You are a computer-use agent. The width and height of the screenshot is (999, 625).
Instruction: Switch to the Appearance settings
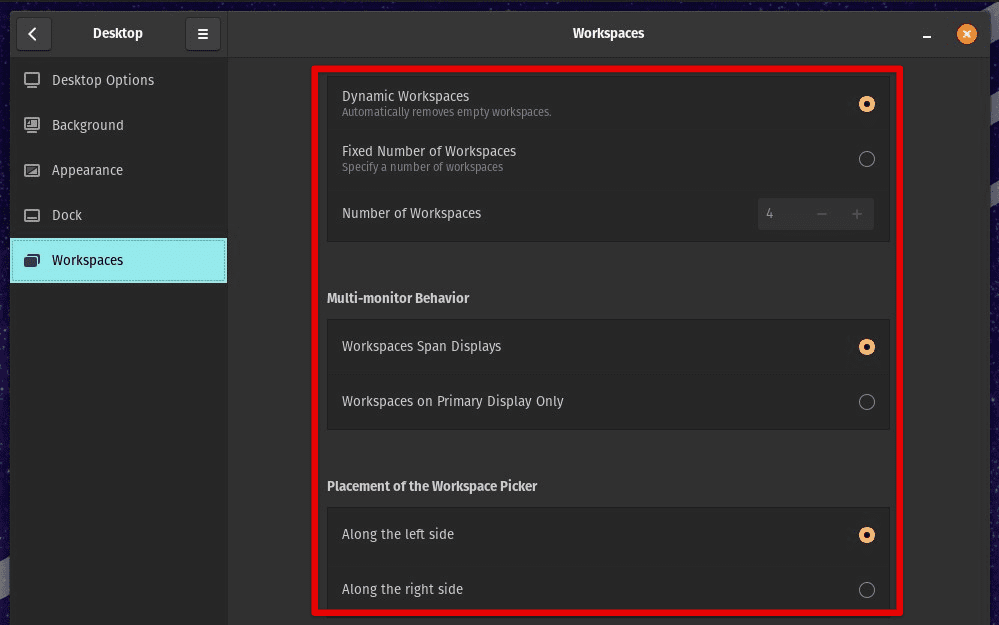119,170
